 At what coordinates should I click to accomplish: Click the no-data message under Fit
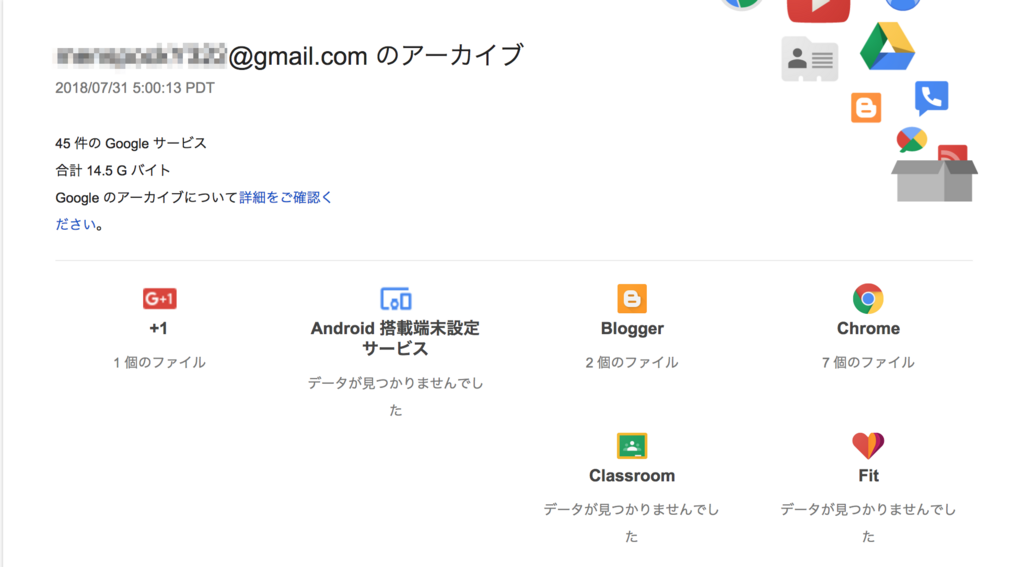(868, 523)
